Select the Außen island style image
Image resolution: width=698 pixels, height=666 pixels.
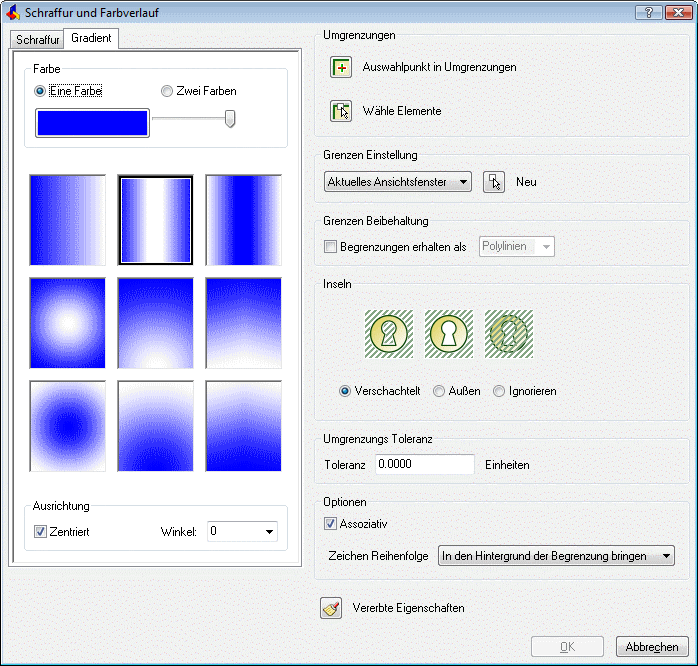[x=449, y=334]
